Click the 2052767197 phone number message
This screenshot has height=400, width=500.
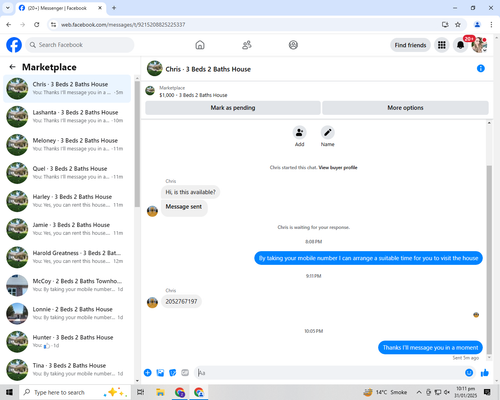click(x=181, y=301)
